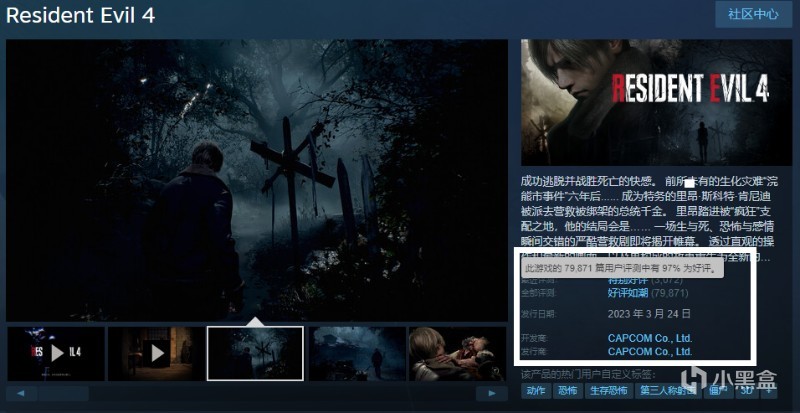Open the 好评如潮 all reviews link
Image resolution: width=800 pixels, height=413 pixels.
[x=628, y=293]
